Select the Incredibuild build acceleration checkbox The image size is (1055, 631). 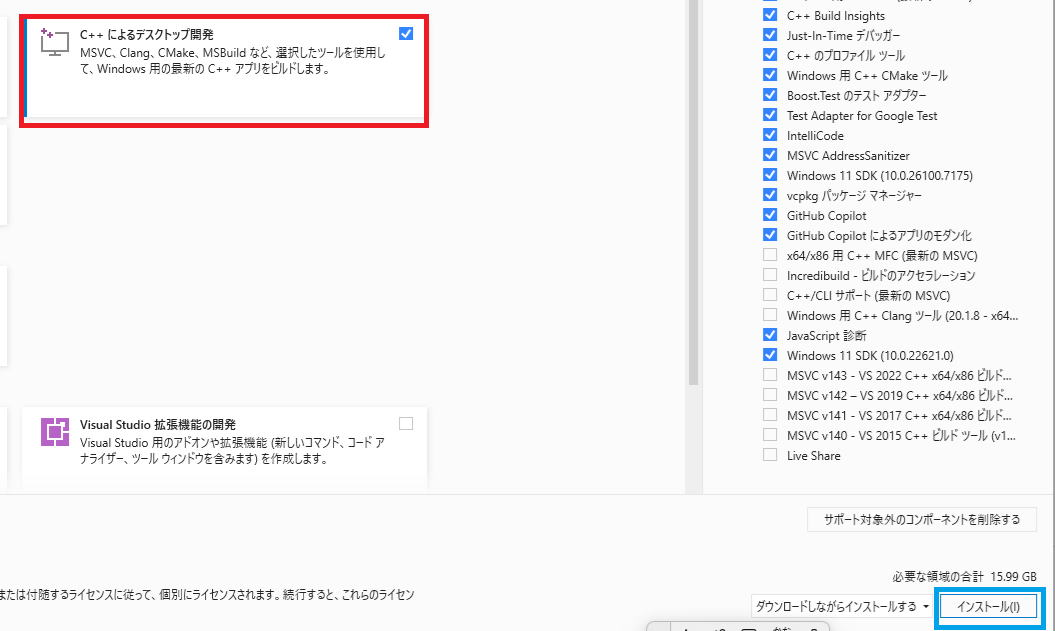(x=770, y=275)
